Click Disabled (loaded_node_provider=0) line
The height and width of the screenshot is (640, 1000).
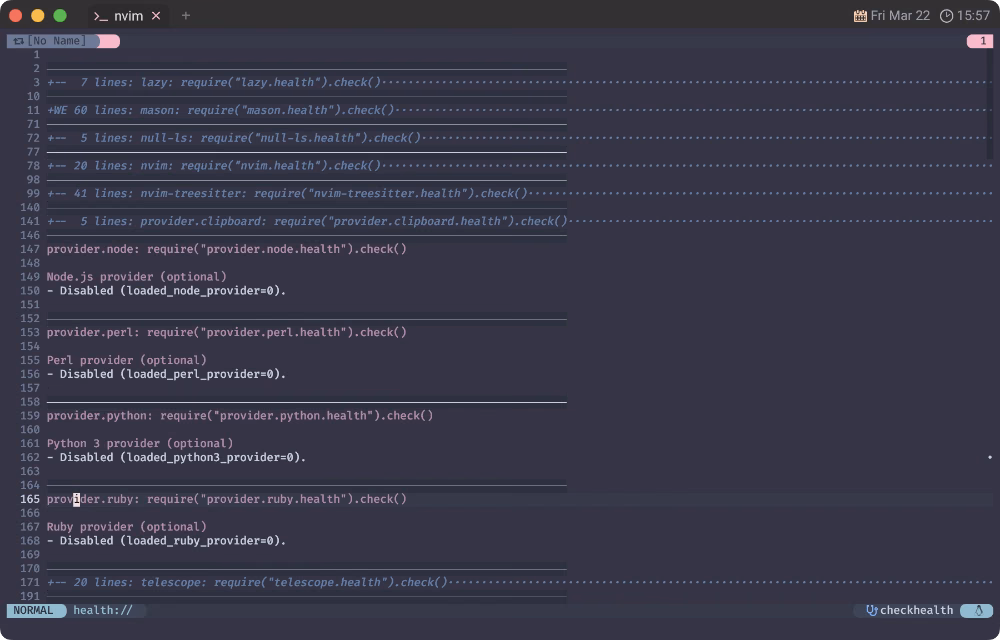pyautogui.click(x=166, y=291)
